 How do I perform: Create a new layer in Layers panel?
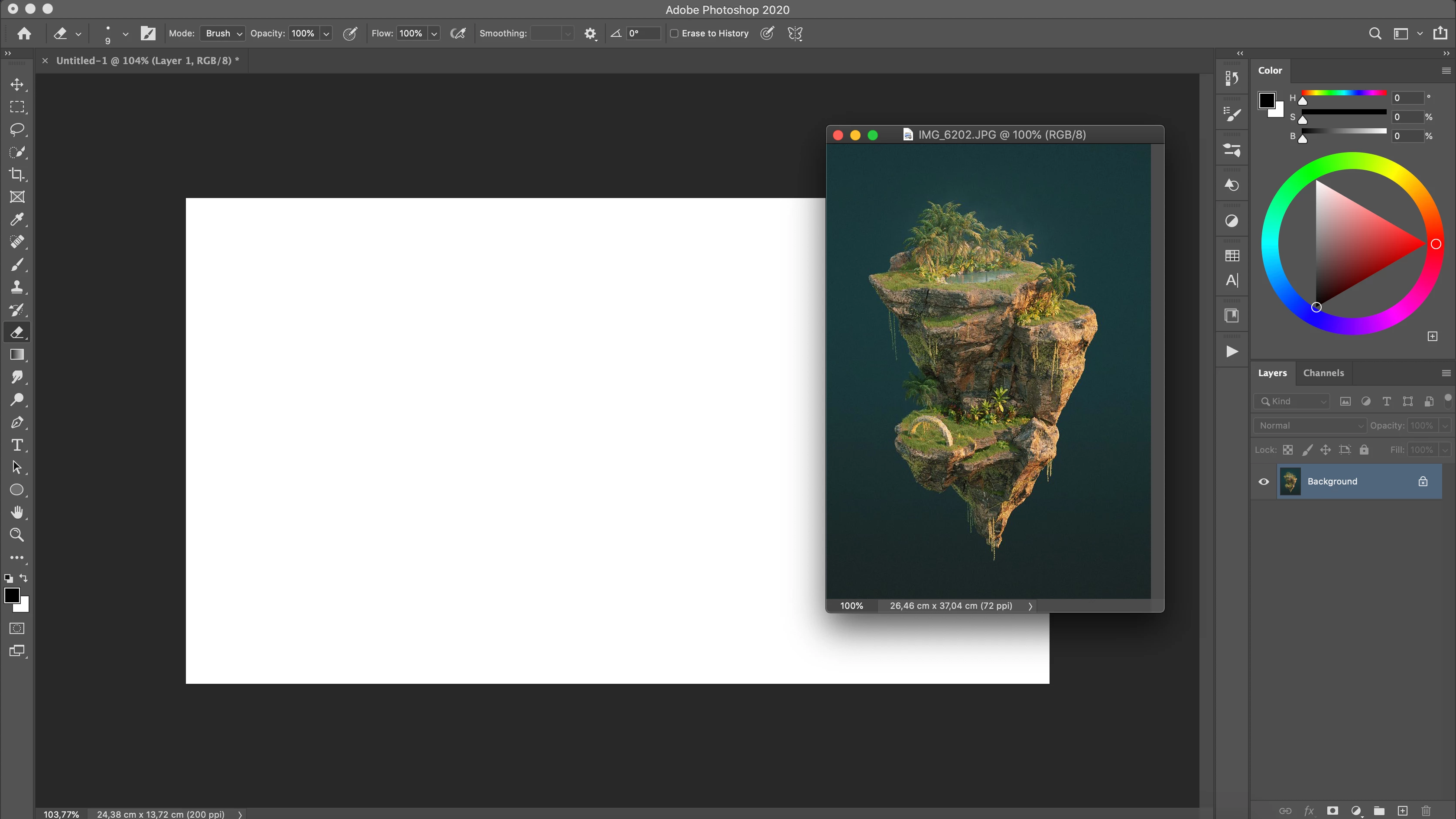point(1402,810)
